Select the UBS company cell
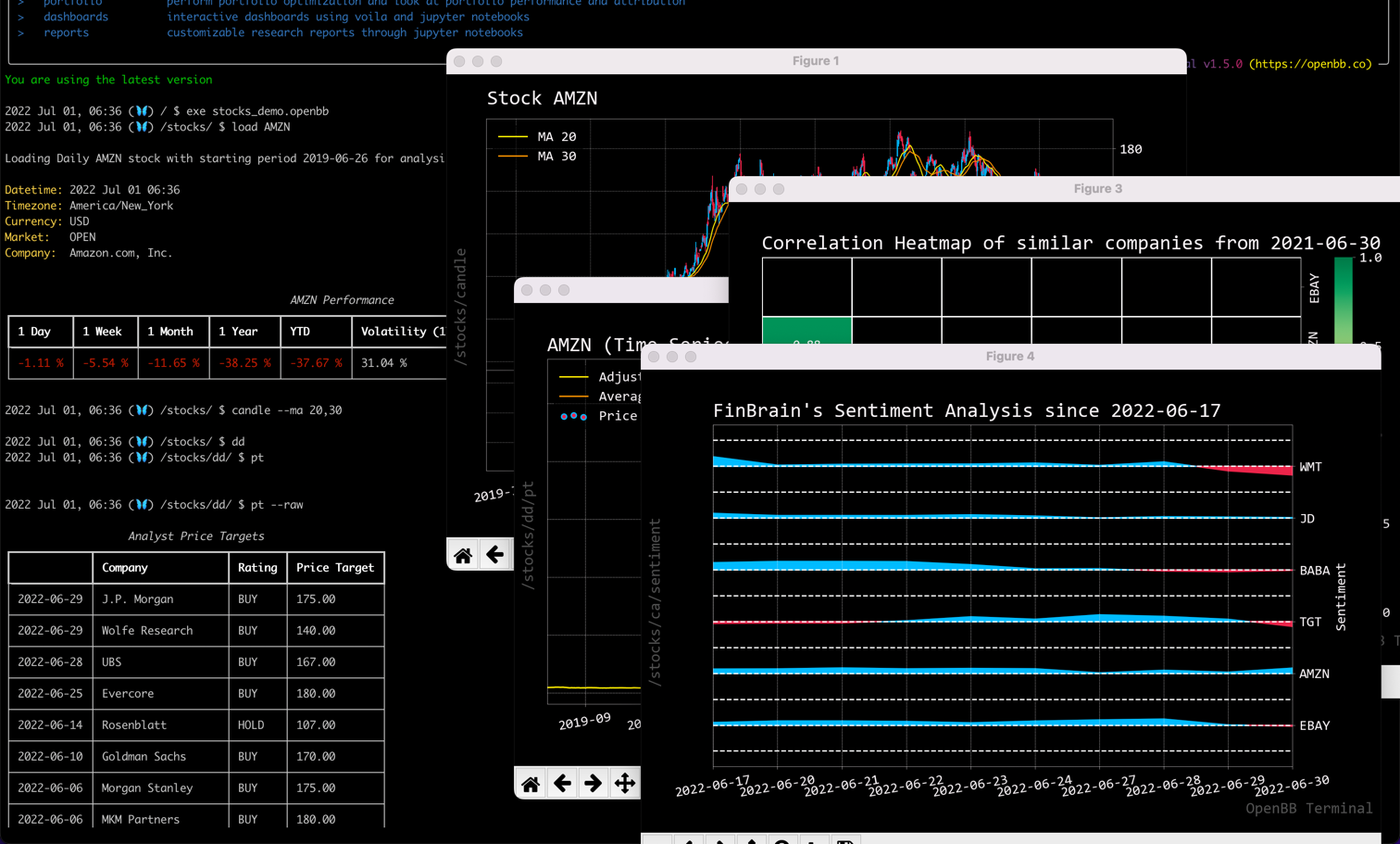This screenshot has height=844, width=1400. 160,662
